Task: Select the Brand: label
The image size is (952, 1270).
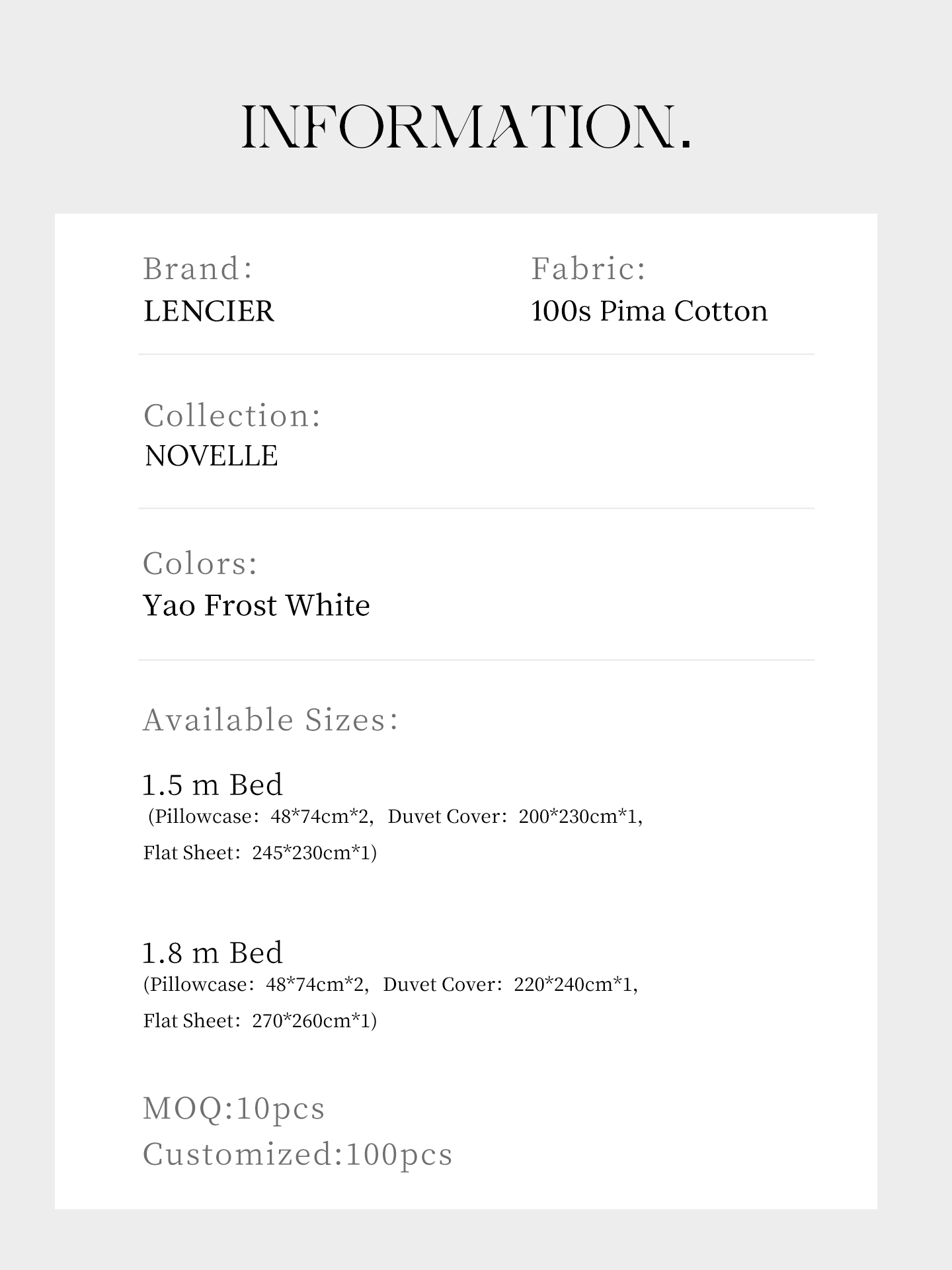Action: click(198, 269)
